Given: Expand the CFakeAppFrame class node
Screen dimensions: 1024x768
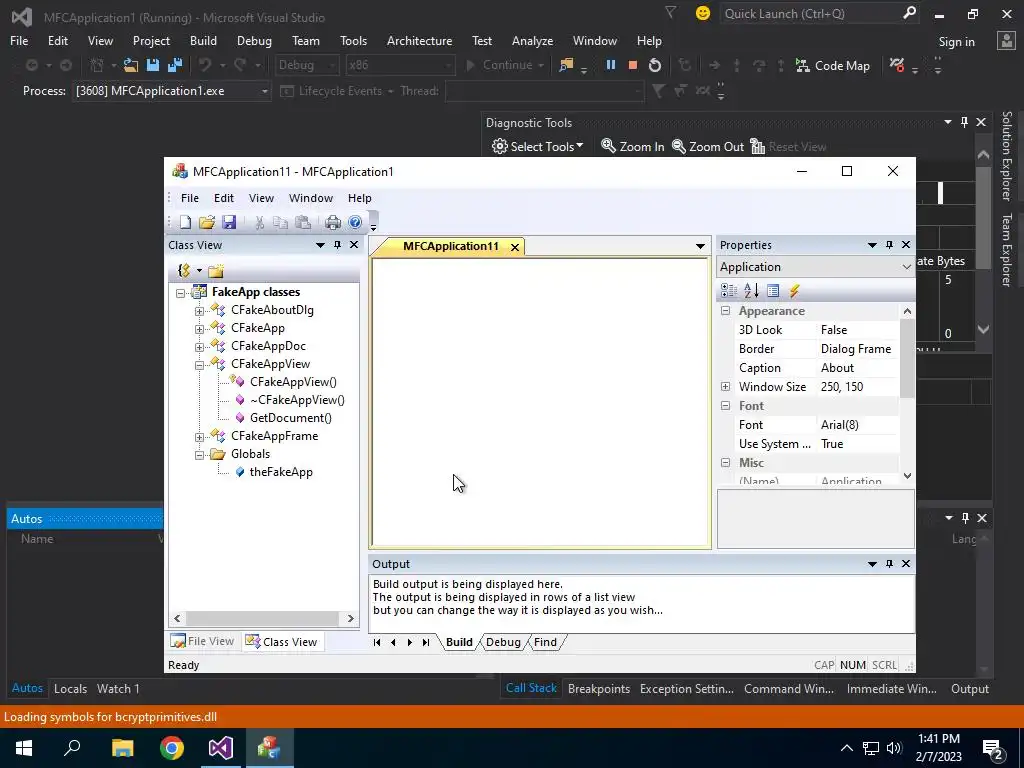Looking at the screenshot, I should point(199,437).
